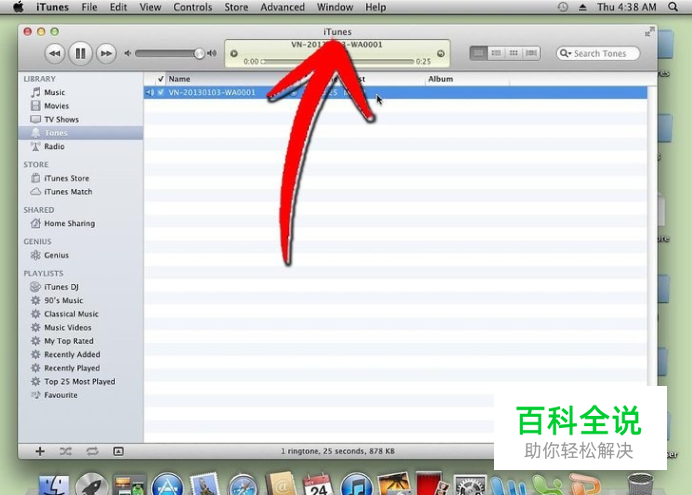This screenshot has width=692, height=495.
Task: Click the low volume speaker icon
Action: pyautogui.click(x=128, y=53)
